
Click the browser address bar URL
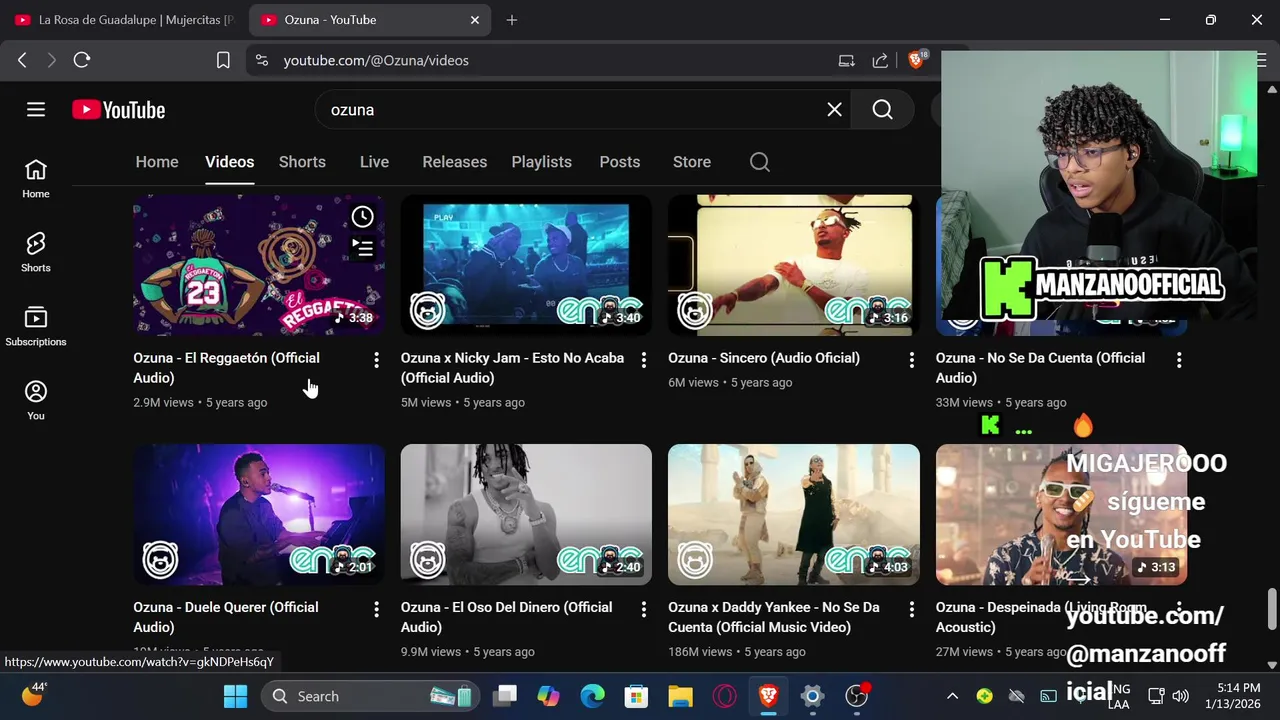376,60
